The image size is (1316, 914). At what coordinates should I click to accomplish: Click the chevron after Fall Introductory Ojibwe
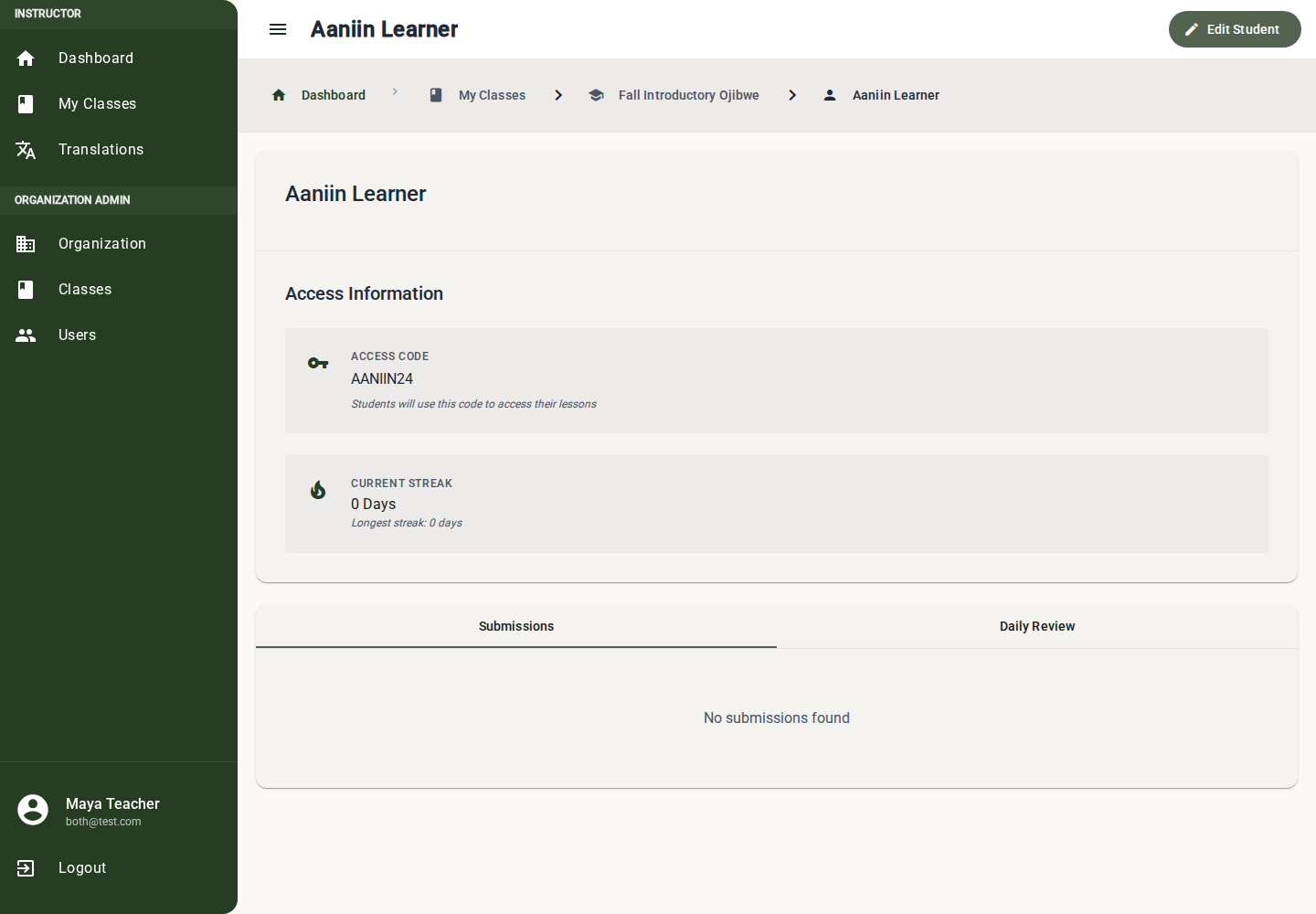(x=792, y=95)
